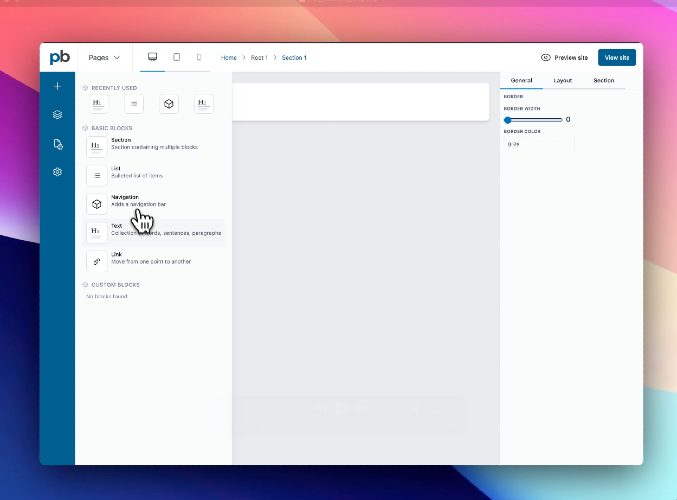677x500 pixels.
Task: Click the pb logo
Action: [59, 57]
